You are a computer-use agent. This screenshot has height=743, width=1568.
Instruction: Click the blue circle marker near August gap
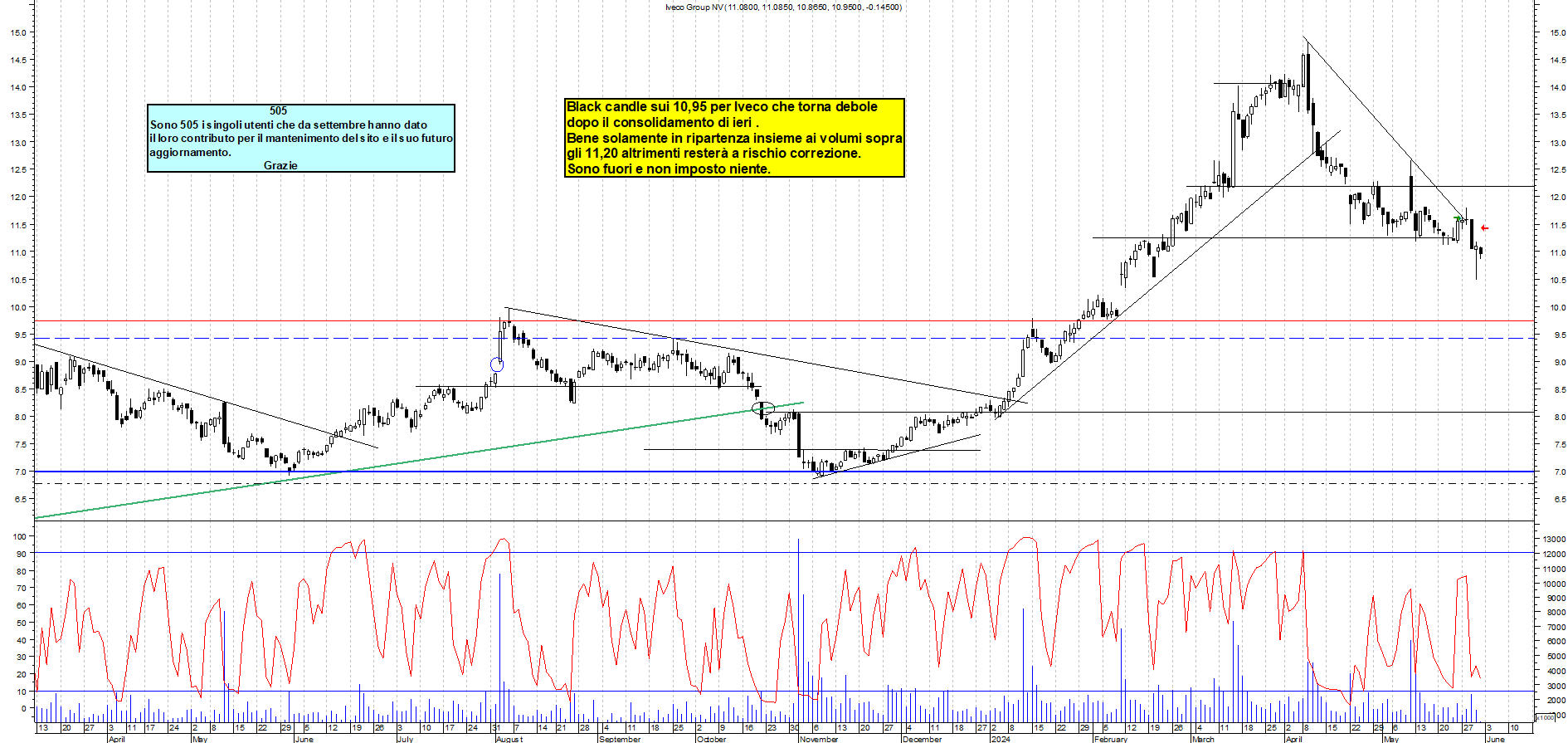coord(496,364)
